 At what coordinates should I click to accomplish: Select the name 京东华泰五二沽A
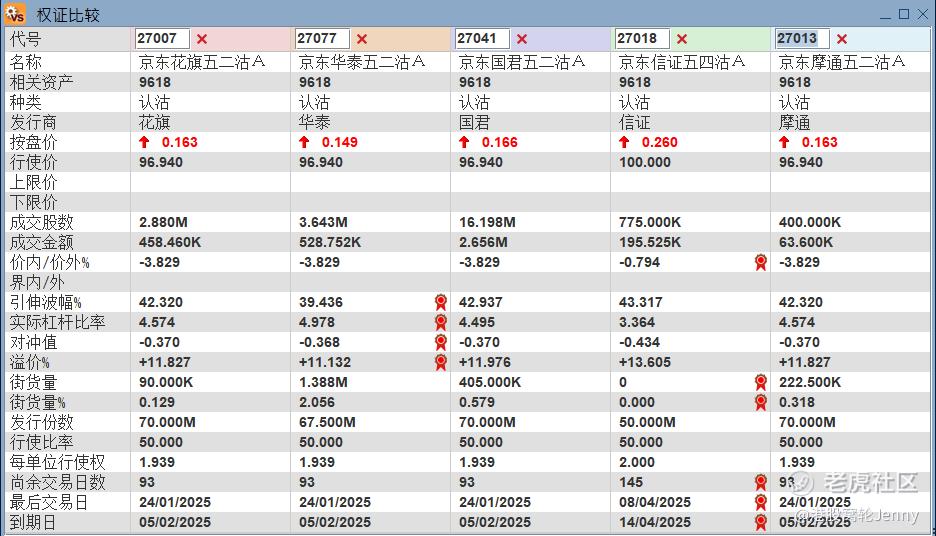click(x=362, y=62)
